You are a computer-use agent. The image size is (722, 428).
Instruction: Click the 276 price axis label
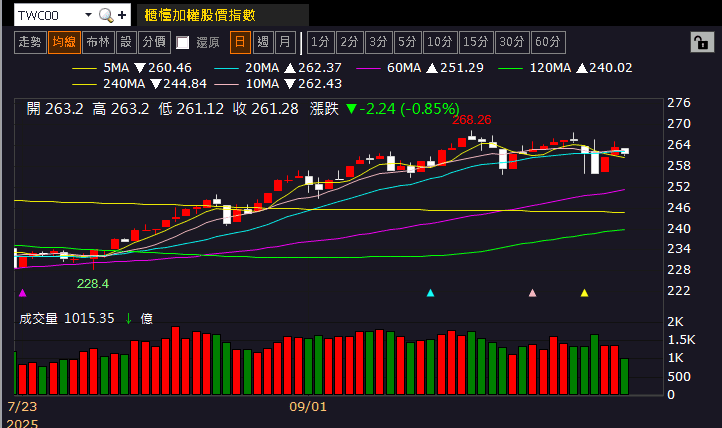(x=679, y=103)
